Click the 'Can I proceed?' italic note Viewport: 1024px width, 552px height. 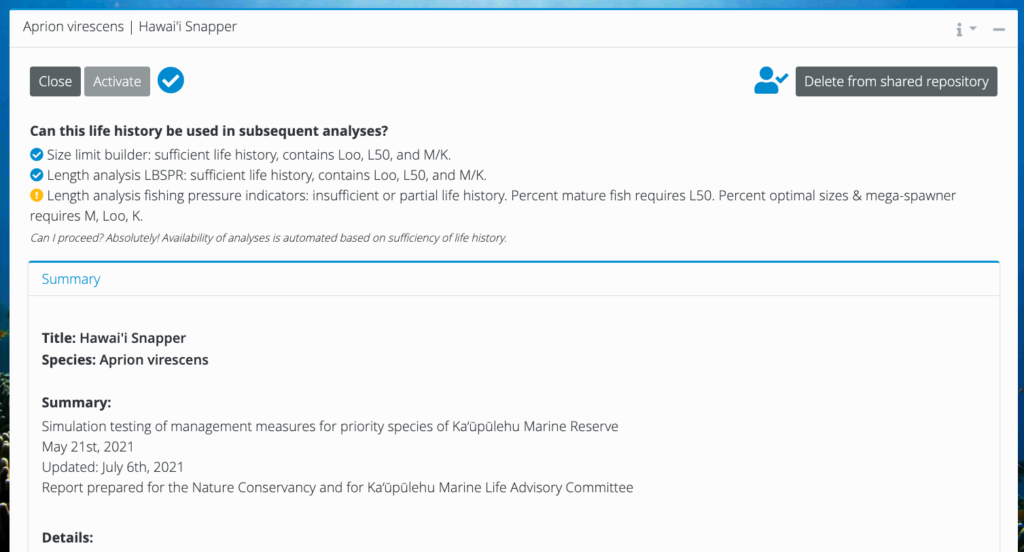point(268,238)
